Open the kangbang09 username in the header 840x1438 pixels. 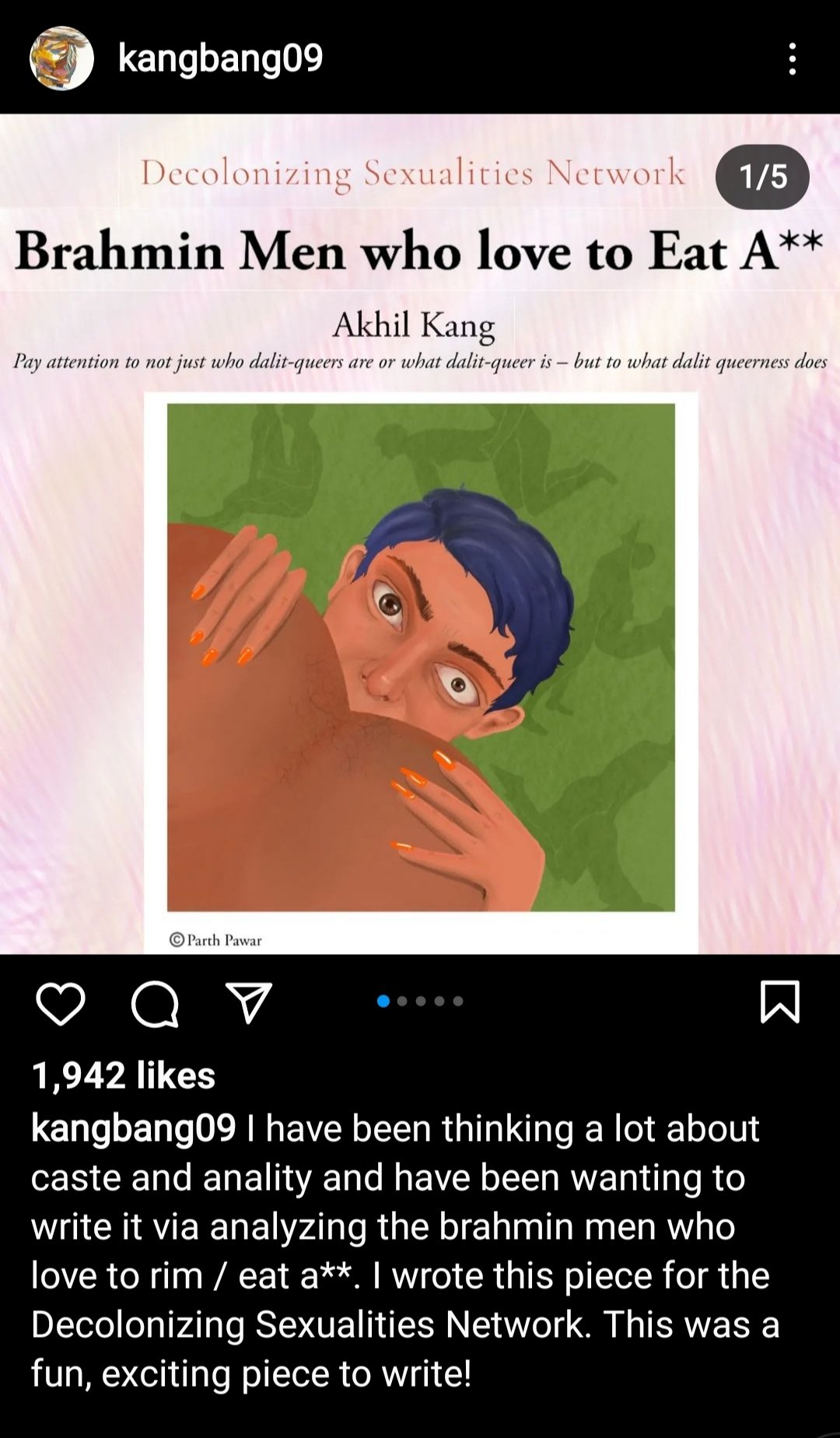tap(220, 58)
